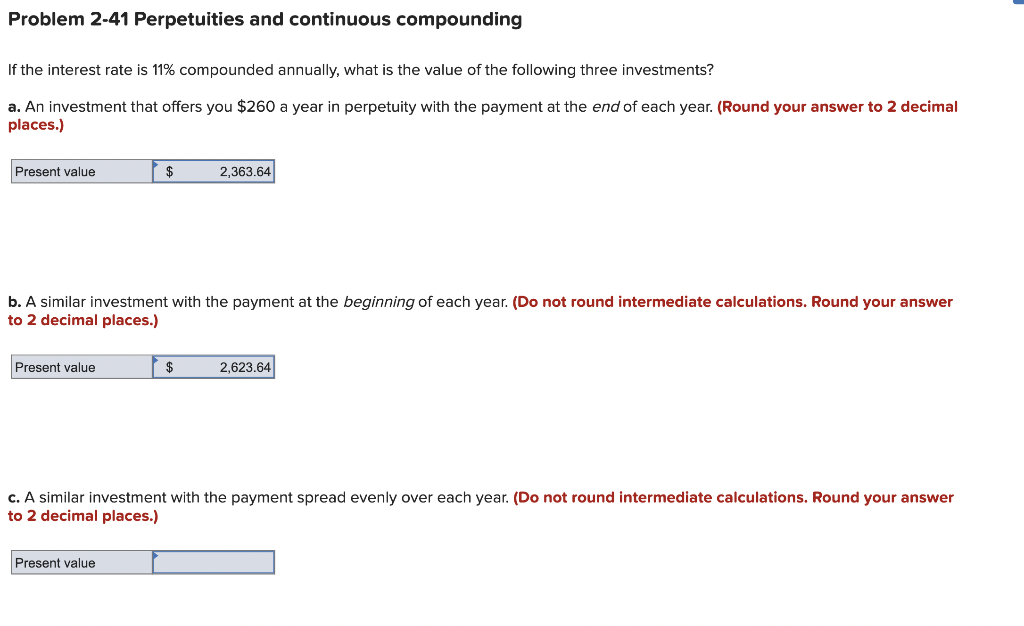Click the red rounding instruction in part a
The image size is (1024, 626).
point(837,106)
